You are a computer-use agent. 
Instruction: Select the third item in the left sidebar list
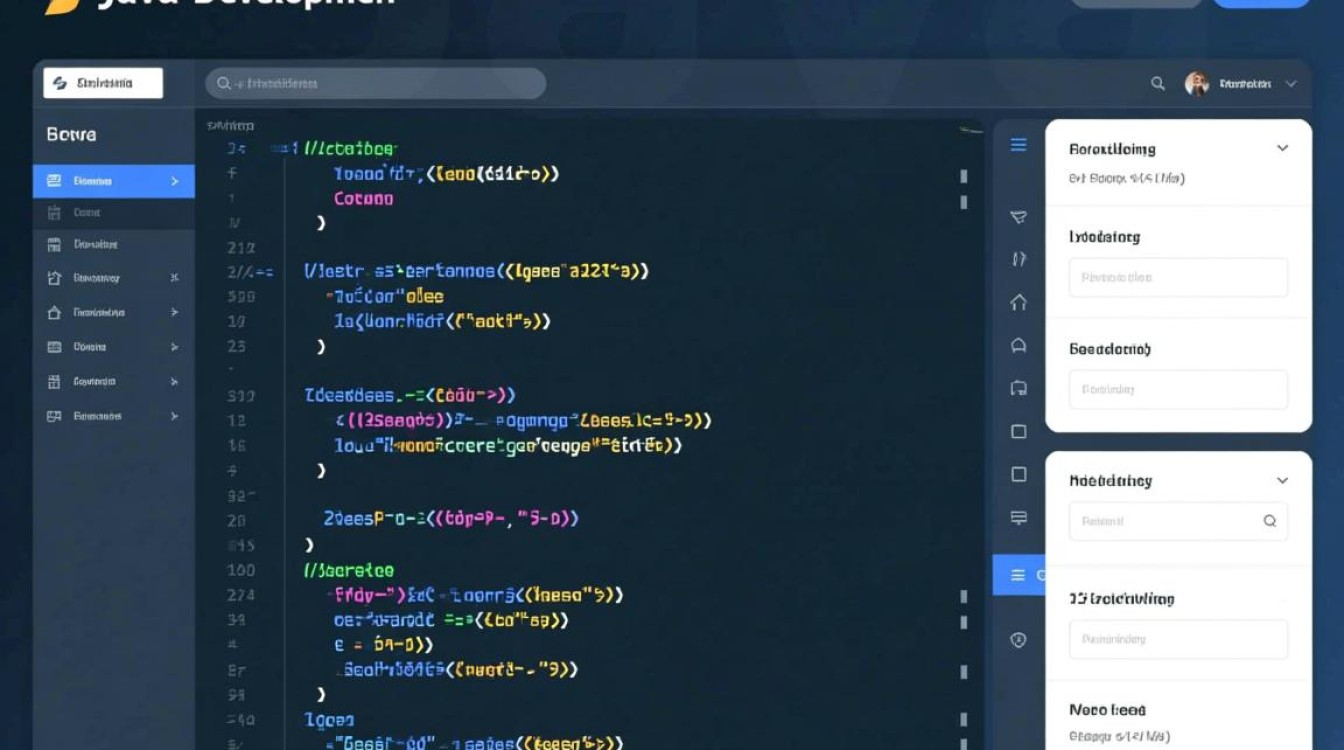click(x=95, y=244)
